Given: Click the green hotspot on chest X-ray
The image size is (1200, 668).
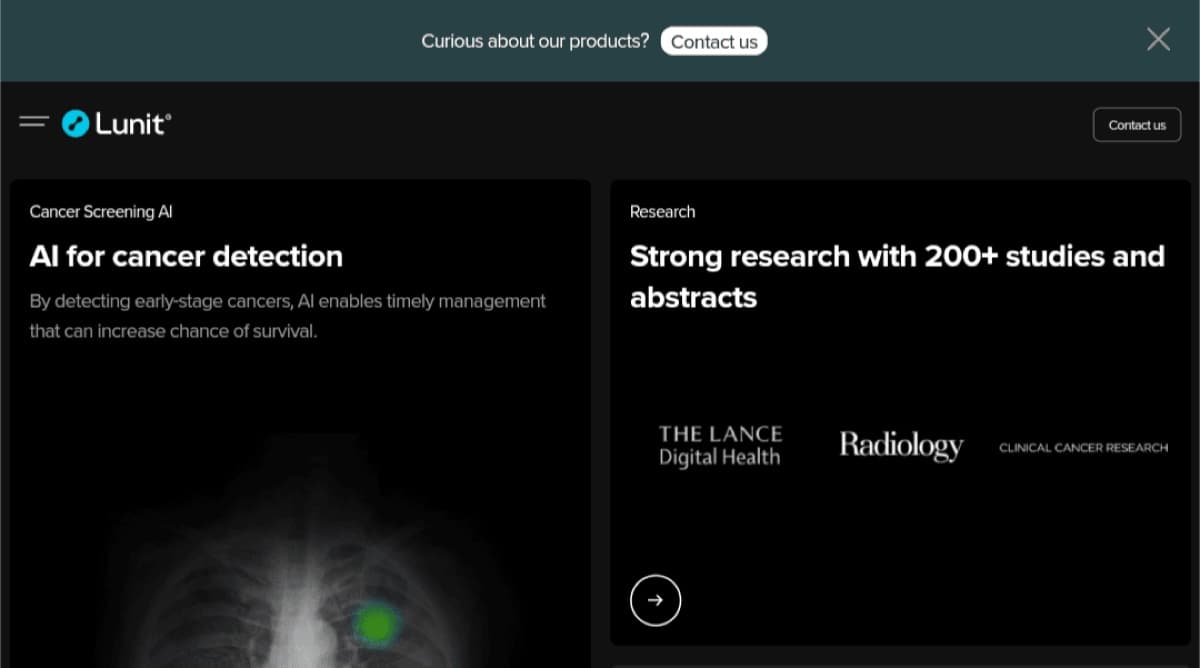Looking at the screenshot, I should point(375,623).
